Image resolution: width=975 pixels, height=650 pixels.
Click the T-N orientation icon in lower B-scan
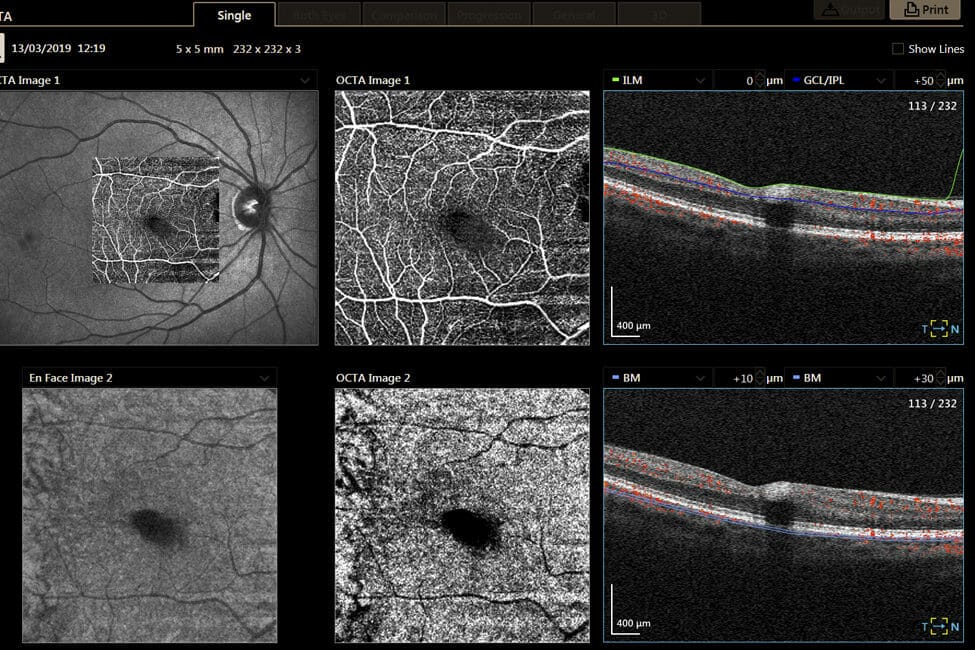[x=939, y=626]
